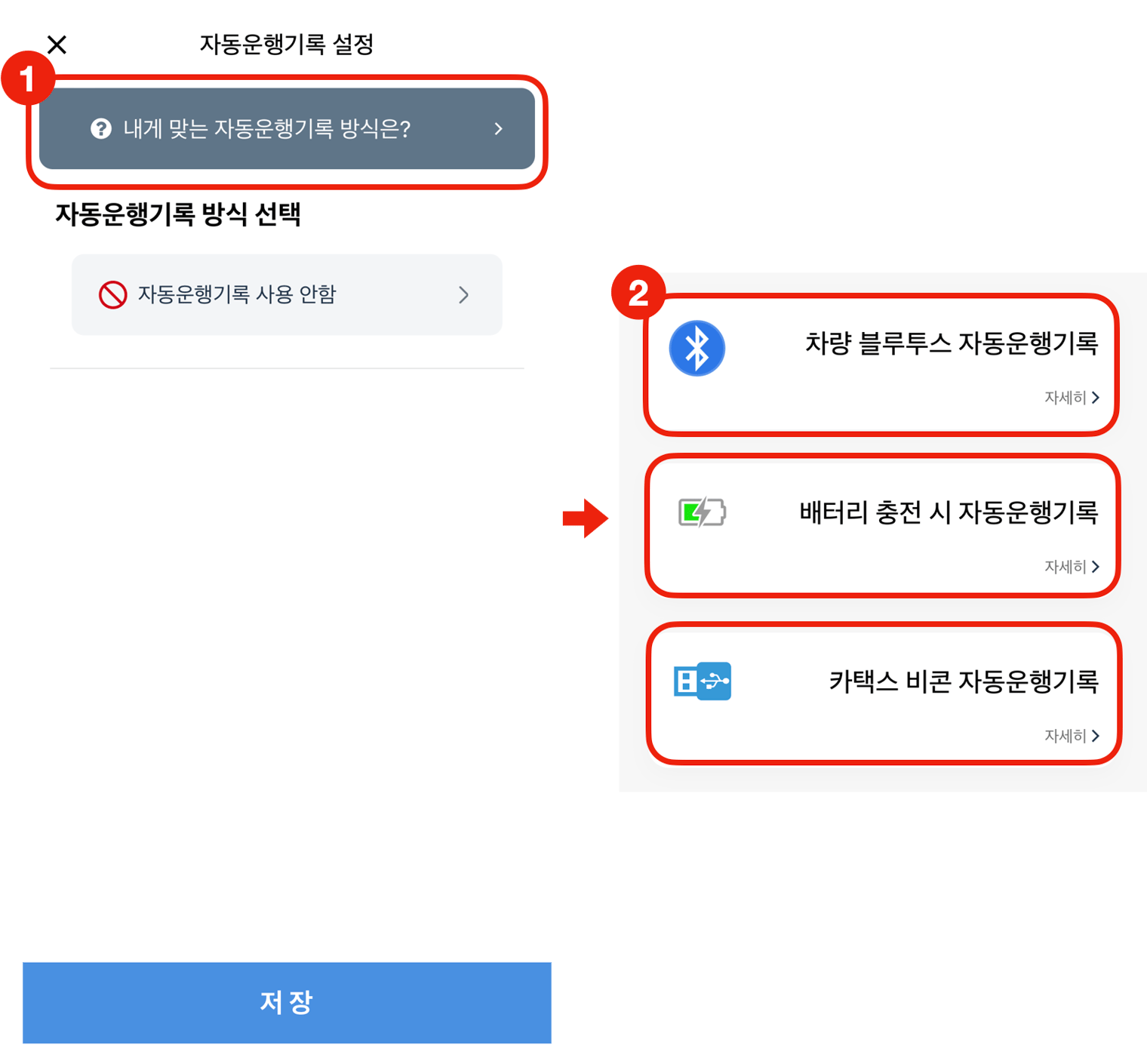Open 내게 맞는 자동운행기록 방식은? banner
Viewport: 1147px width, 1064px height.
pyautogui.click(x=287, y=129)
